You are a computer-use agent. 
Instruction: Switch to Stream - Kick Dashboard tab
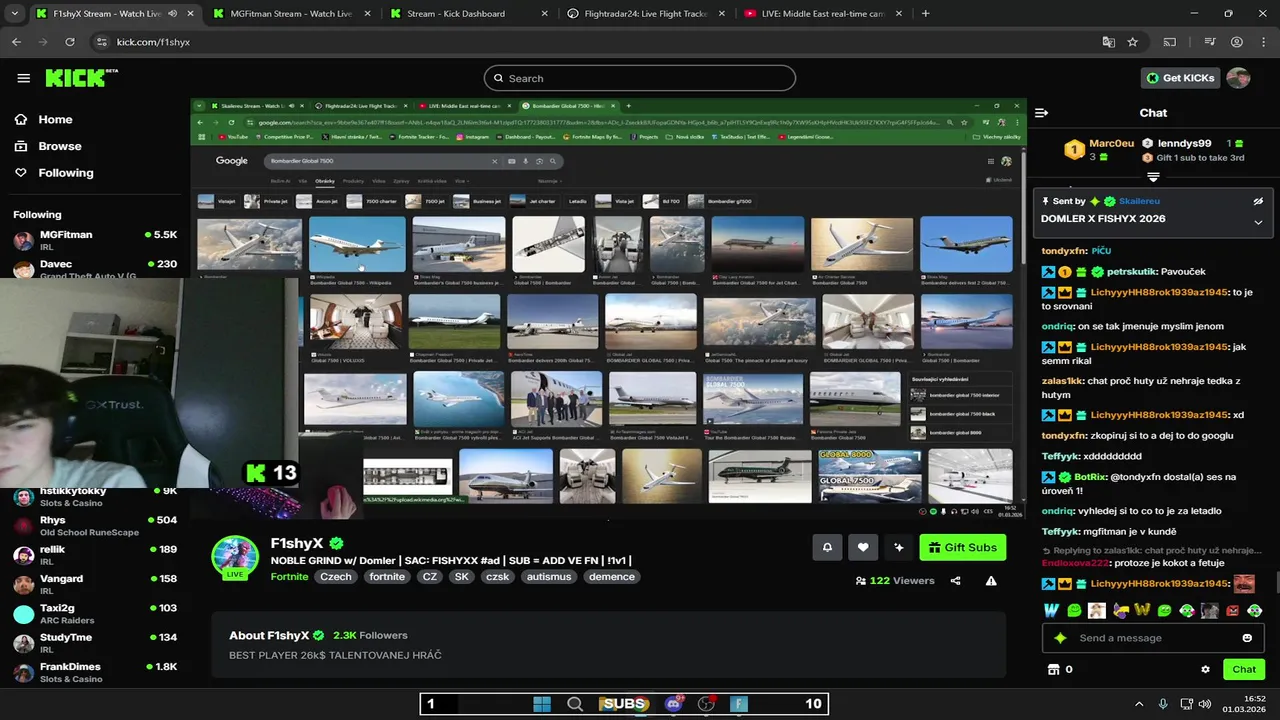coord(466,14)
